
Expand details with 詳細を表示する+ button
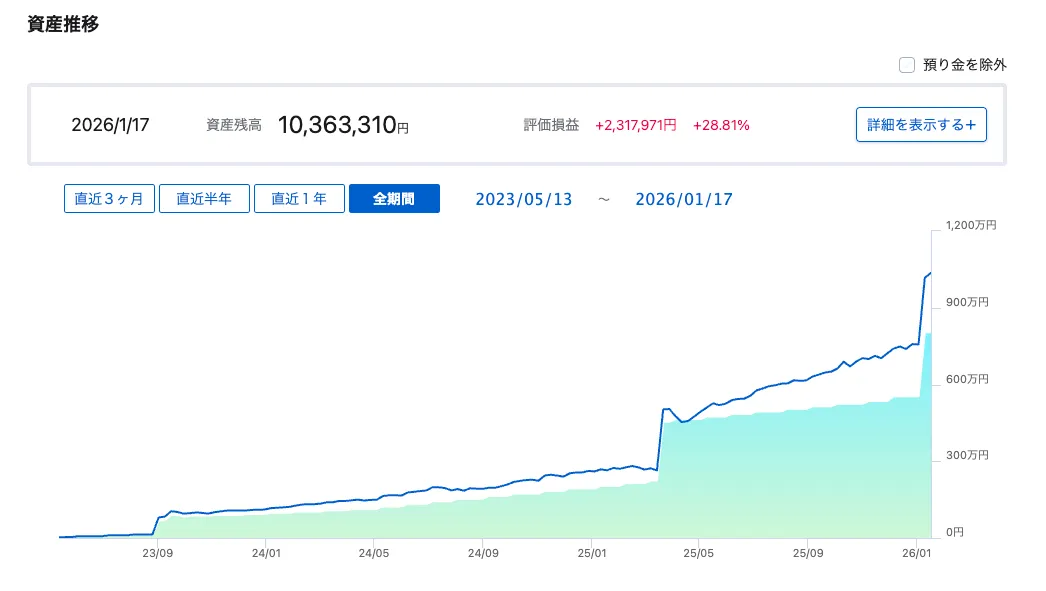[921, 125]
